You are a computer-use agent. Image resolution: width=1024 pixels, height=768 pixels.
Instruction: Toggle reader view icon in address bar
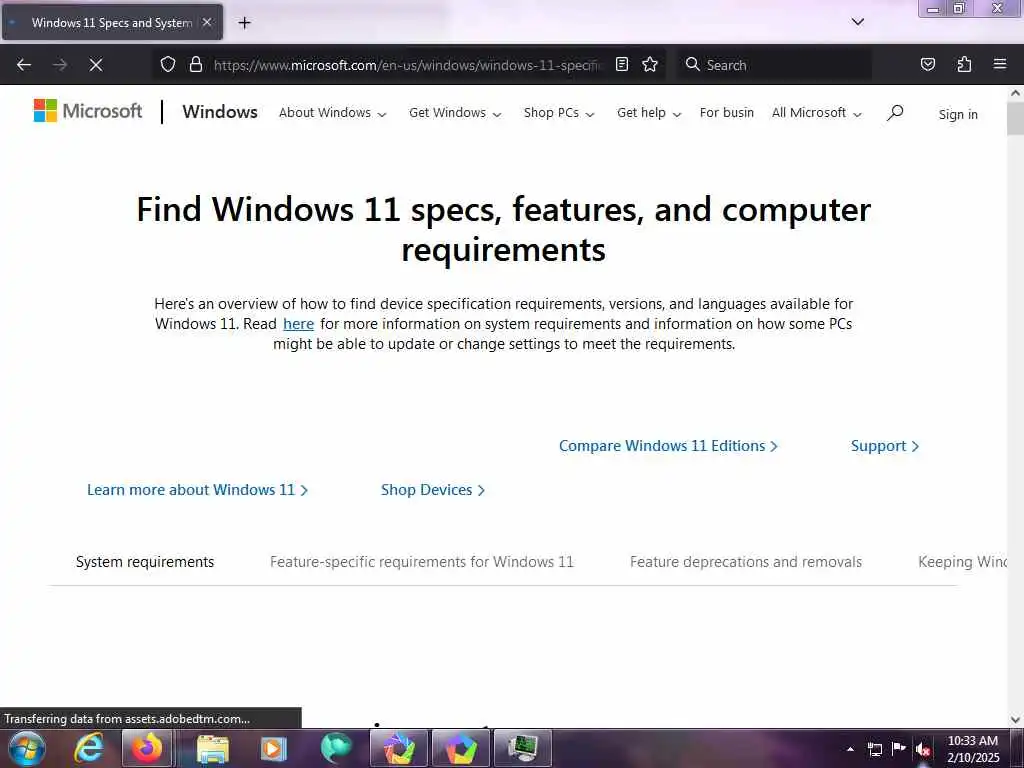[x=622, y=65]
